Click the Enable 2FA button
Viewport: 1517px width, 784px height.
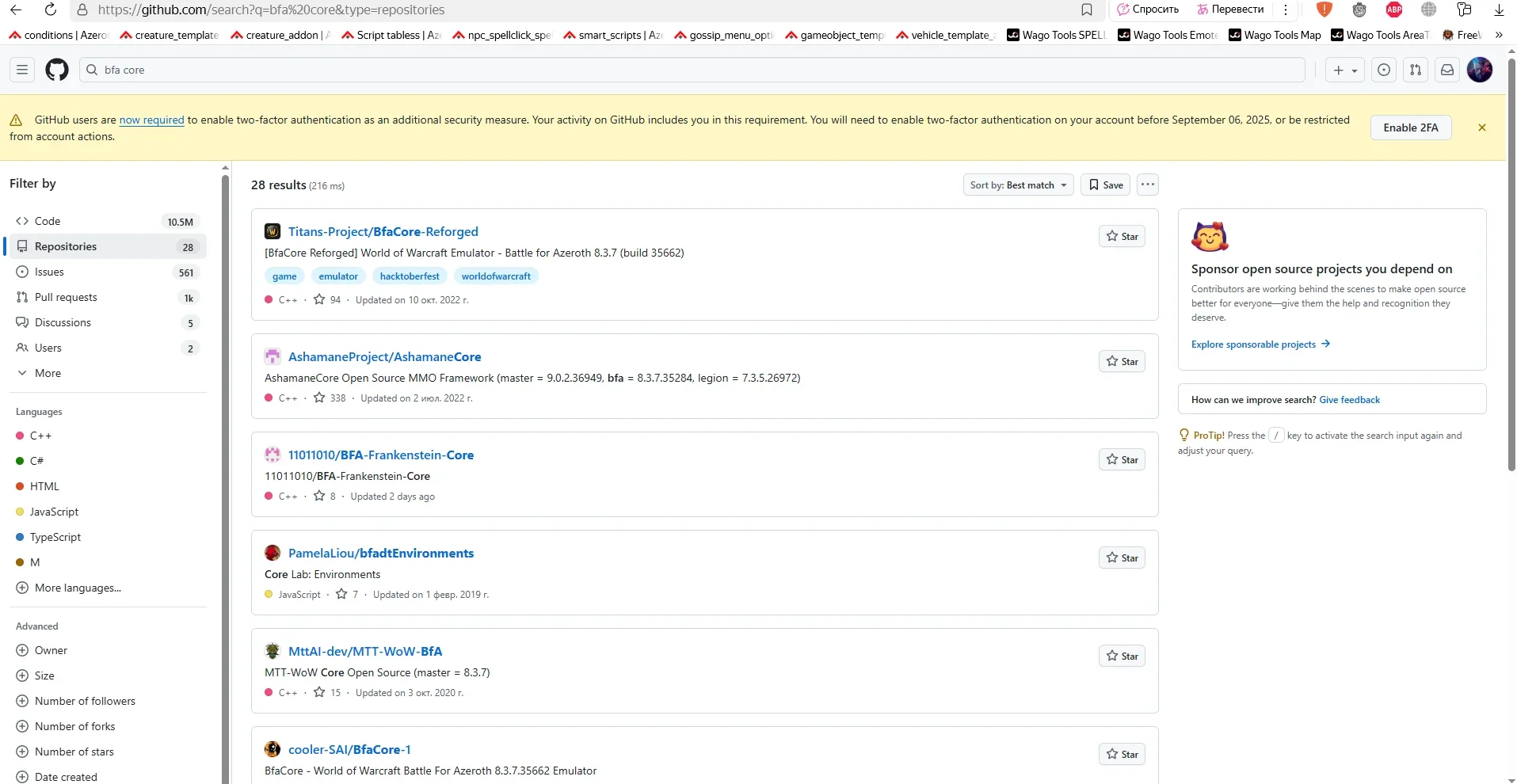point(1411,127)
